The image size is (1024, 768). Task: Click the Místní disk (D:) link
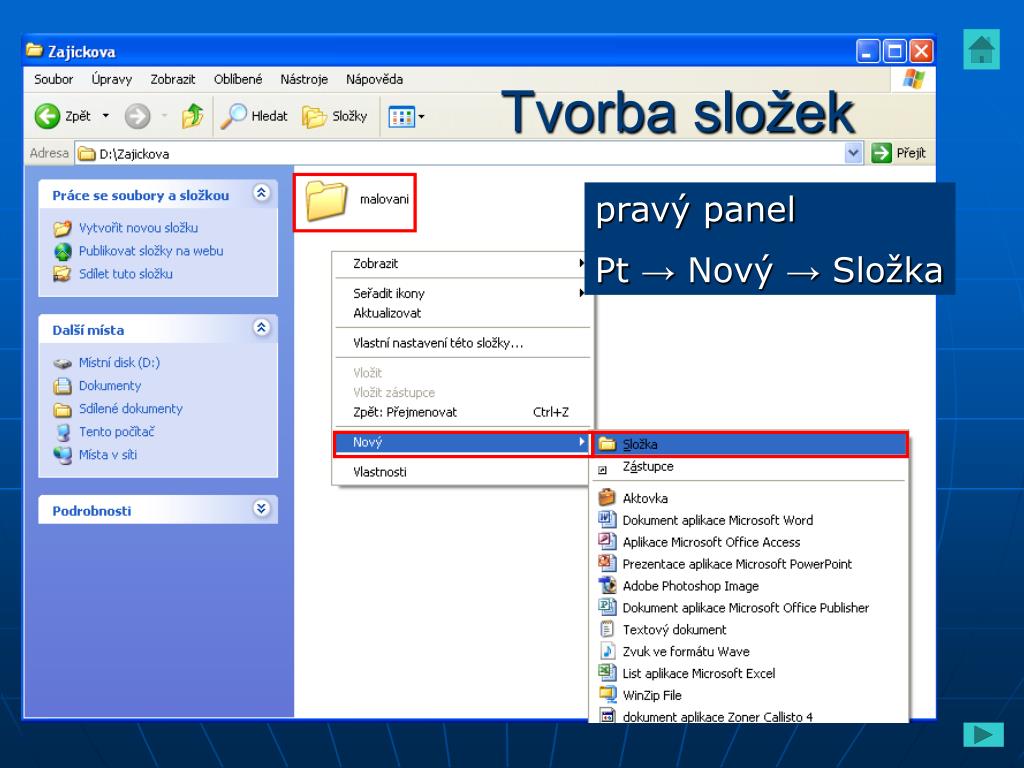[x=120, y=362]
